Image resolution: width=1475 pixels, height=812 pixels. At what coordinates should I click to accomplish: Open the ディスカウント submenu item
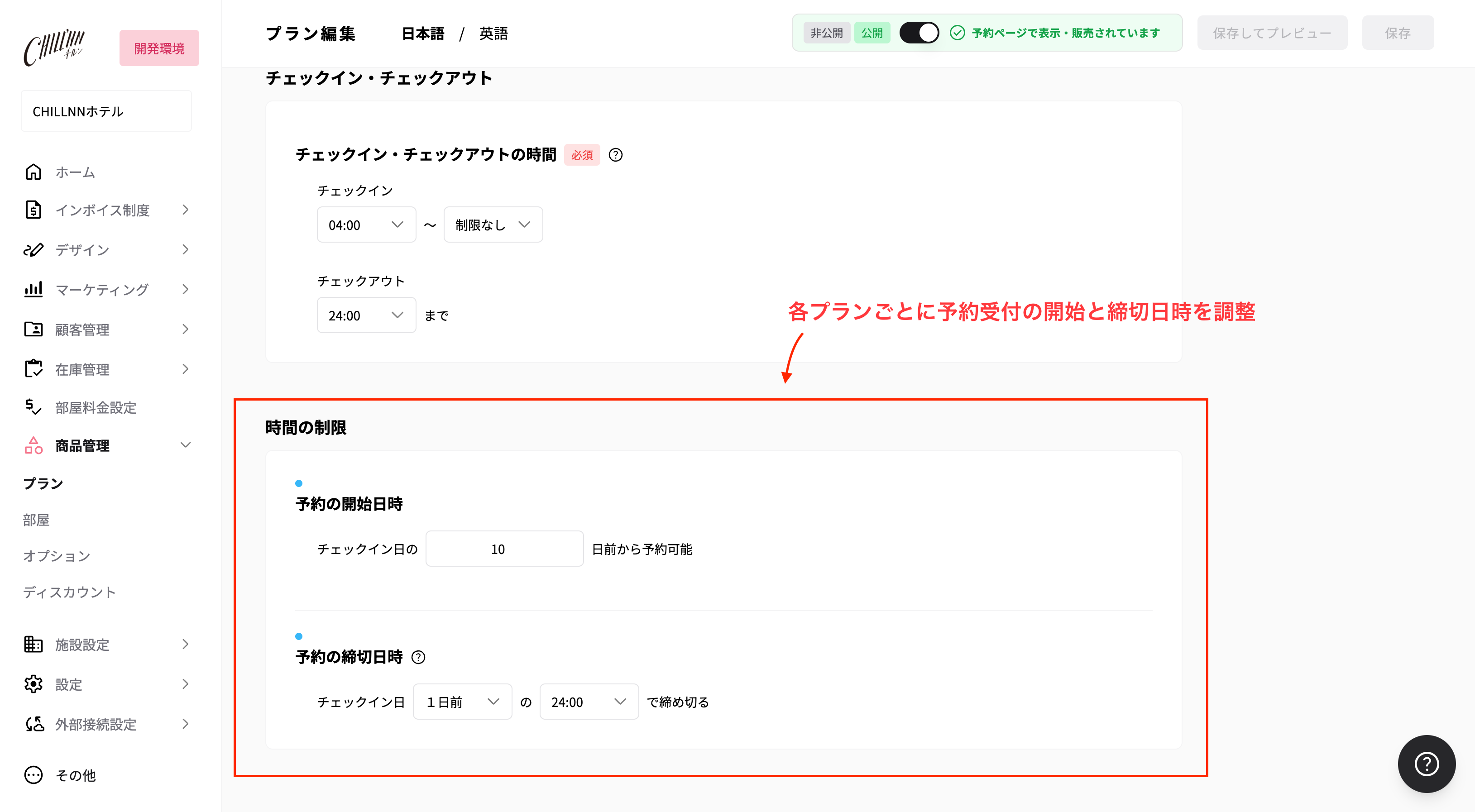(x=69, y=592)
